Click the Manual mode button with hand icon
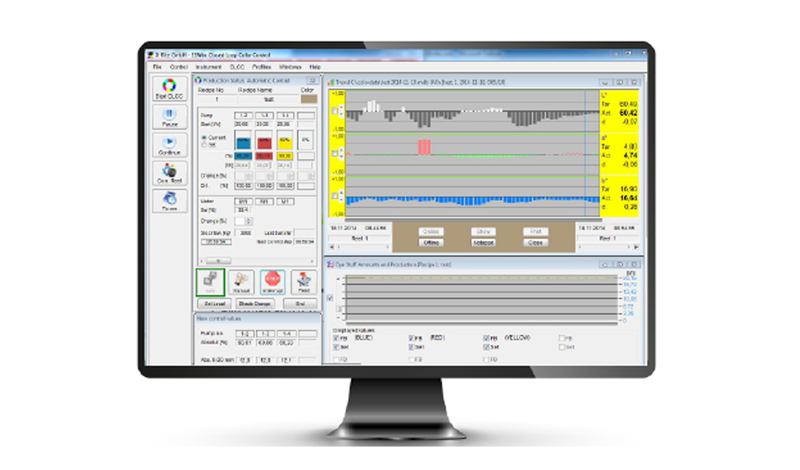 (x=241, y=282)
